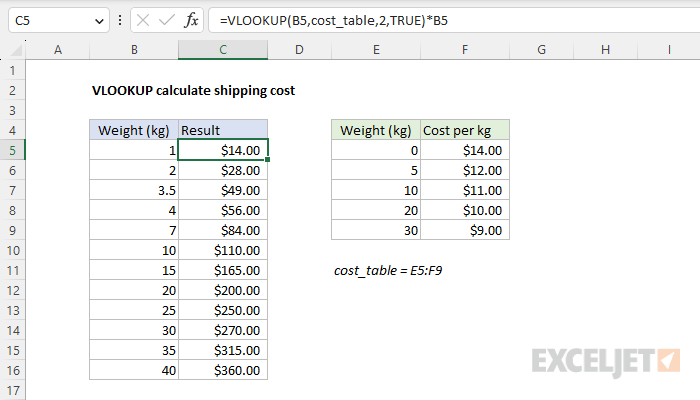Select row 10 header

coord(12,250)
